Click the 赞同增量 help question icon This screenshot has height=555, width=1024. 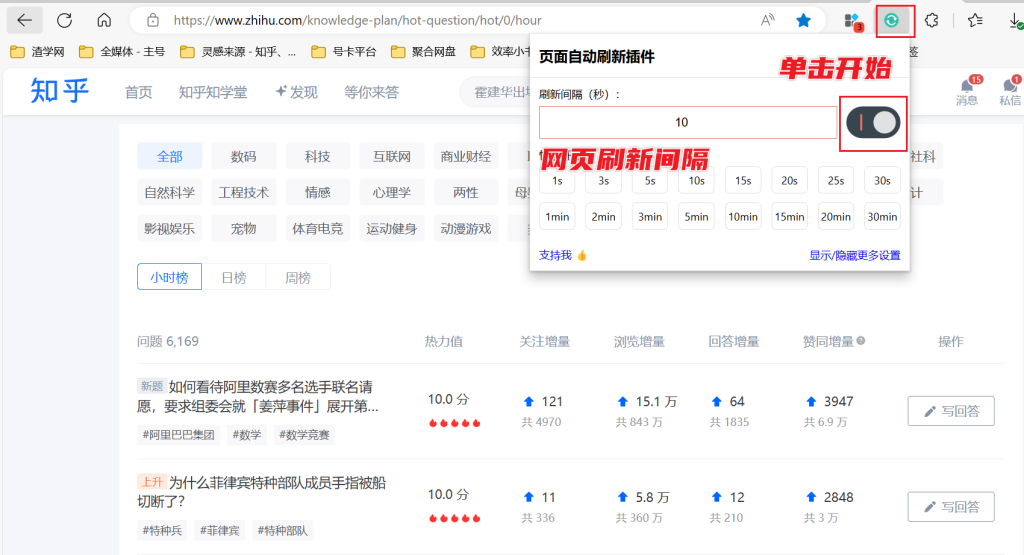tap(861, 340)
